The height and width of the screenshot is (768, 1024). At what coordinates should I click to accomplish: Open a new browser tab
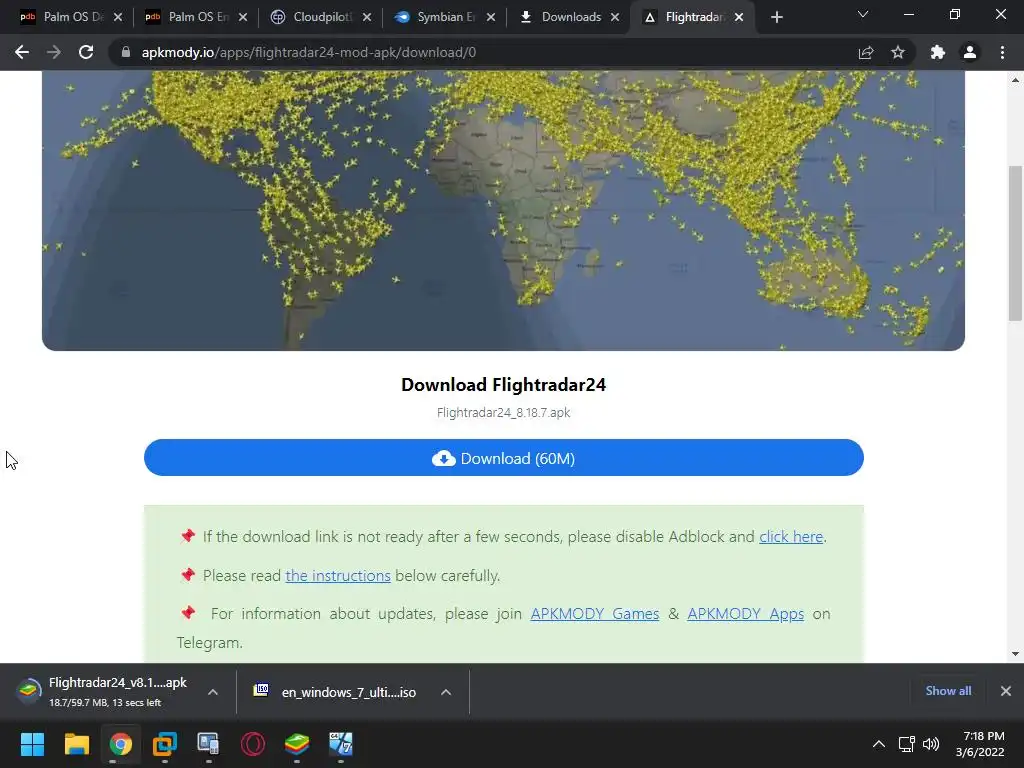(776, 17)
